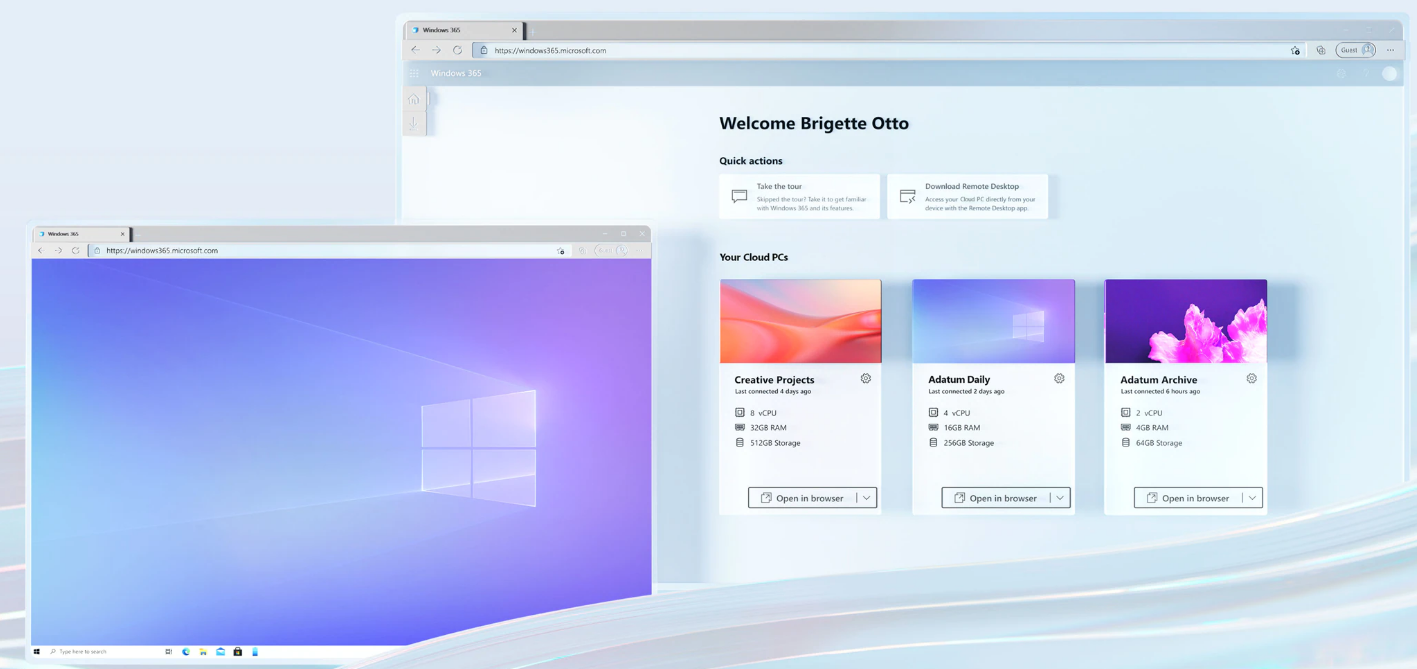The width and height of the screenshot is (1417, 669).
Task: Open settings gear for Adatum Archive
Action: 1251,379
